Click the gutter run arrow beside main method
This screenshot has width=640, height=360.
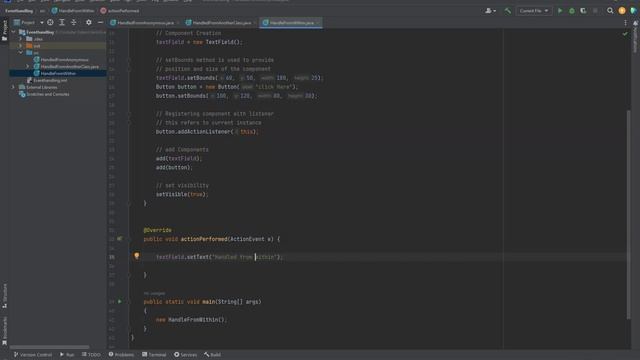point(120,302)
